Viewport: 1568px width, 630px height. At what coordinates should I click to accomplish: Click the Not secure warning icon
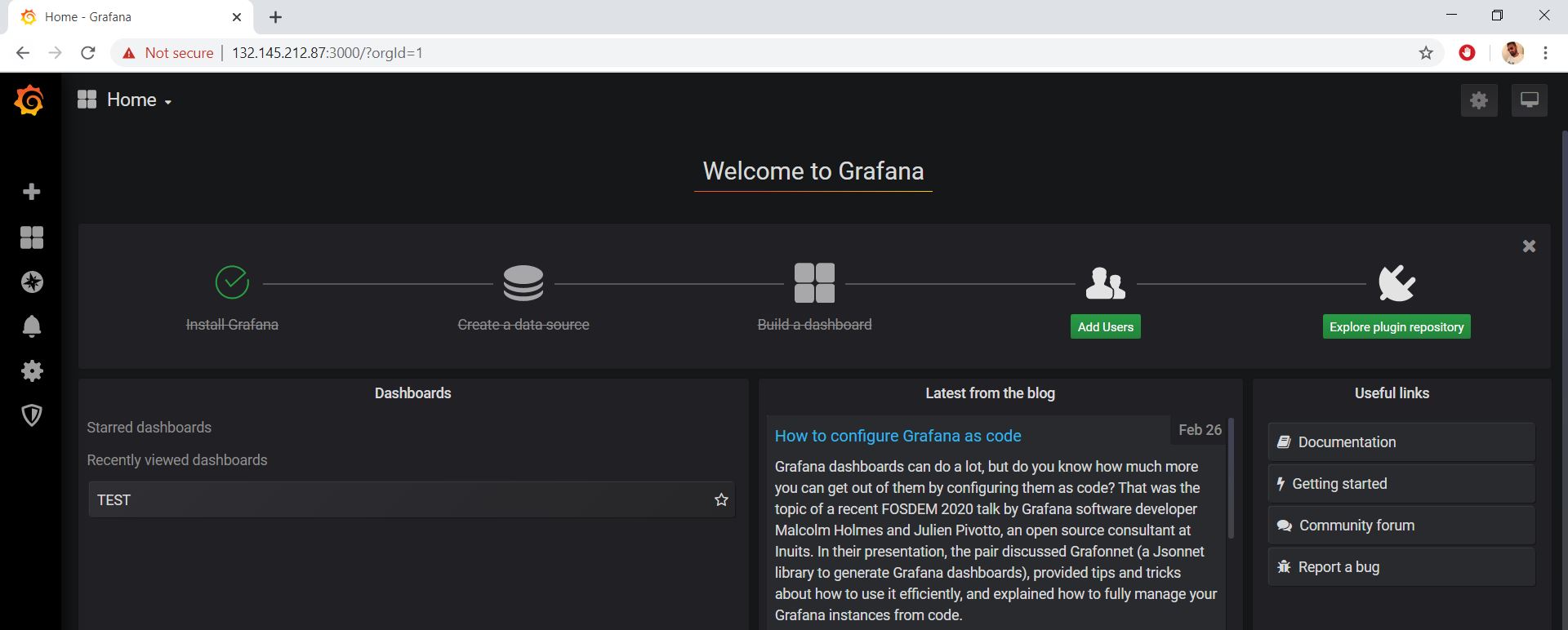(128, 53)
